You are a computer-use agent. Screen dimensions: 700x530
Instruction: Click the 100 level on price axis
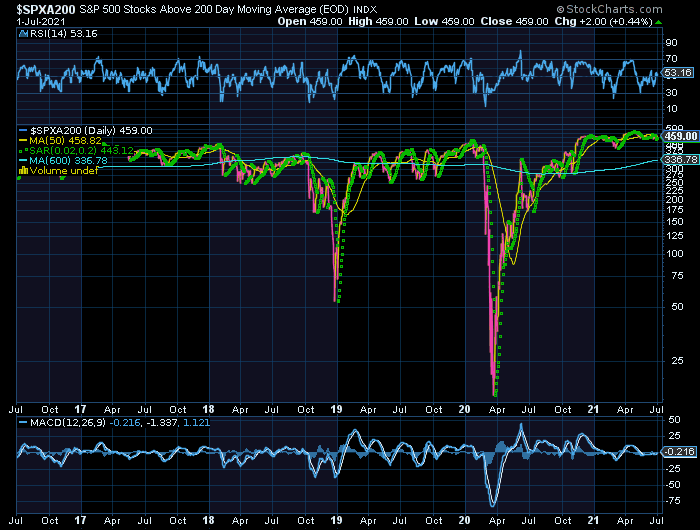[x=674, y=254]
